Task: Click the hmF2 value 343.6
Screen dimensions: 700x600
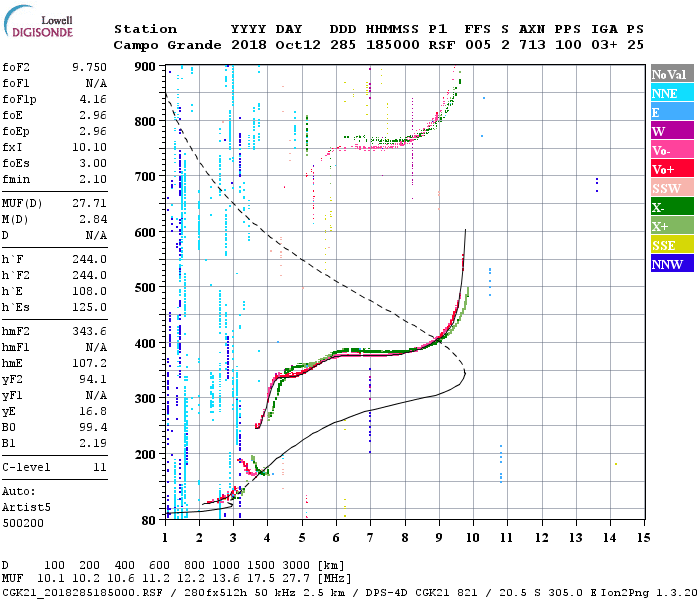Action: [x=89, y=331]
